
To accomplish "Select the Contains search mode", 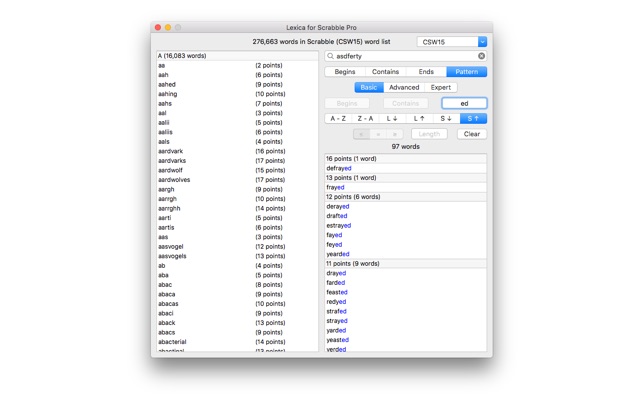I will tap(385, 72).
